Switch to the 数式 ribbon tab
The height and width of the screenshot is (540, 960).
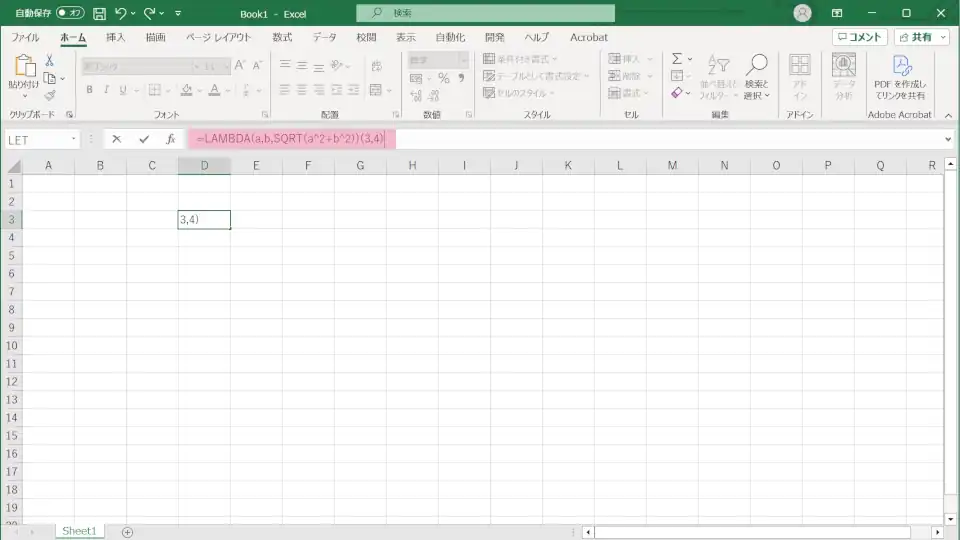(282, 37)
